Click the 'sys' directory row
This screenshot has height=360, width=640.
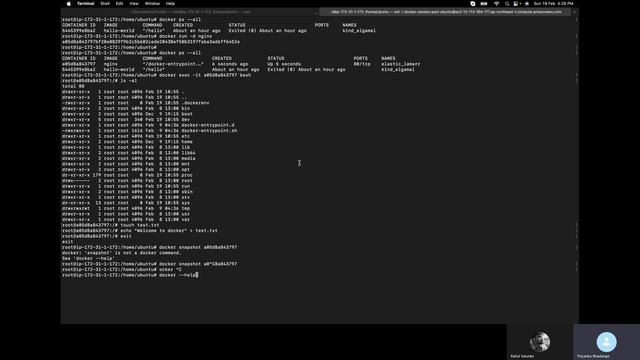[126, 203]
